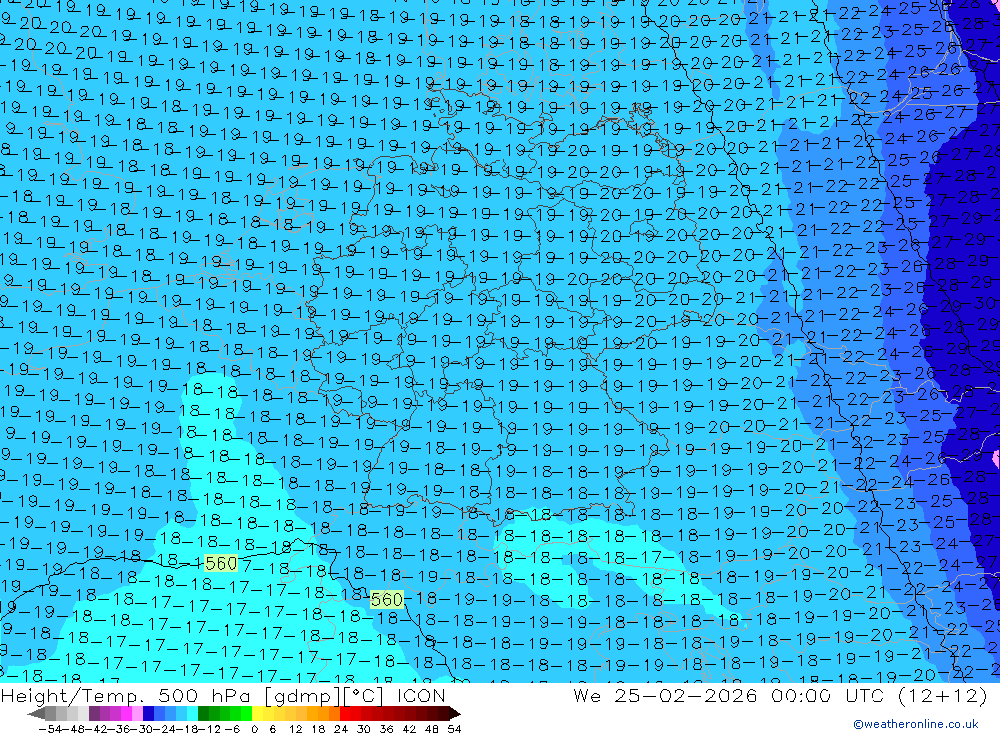Image resolution: width=1000 pixels, height=733 pixels.
Task: Click the gray left arrow end of legend
Action: coord(36,713)
